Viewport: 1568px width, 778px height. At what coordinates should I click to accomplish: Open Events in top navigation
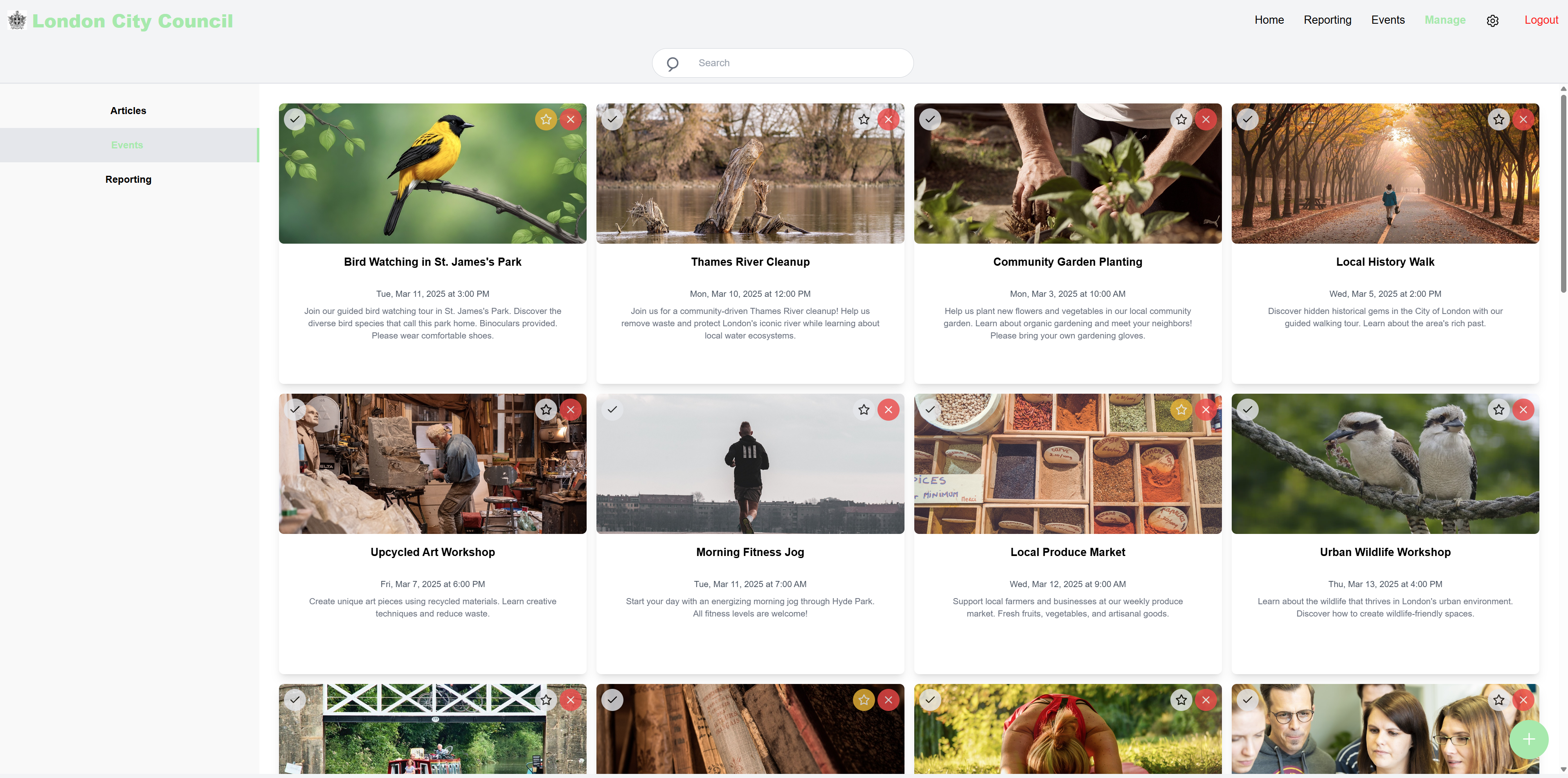click(x=1388, y=20)
